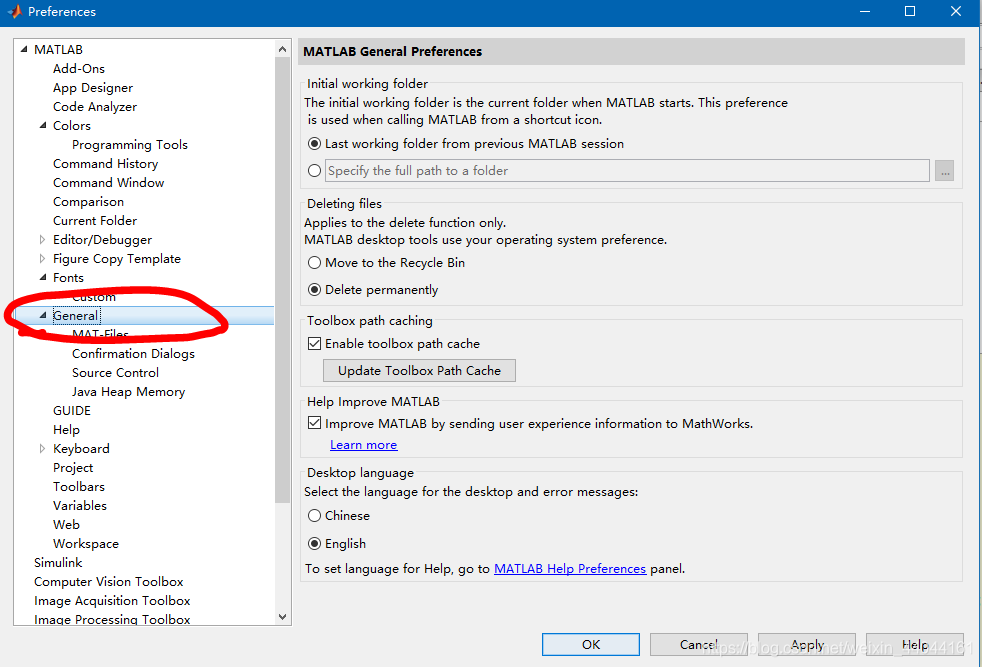Click the Cancel button
Image resolution: width=982 pixels, height=667 pixels.
(x=698, y=644)
